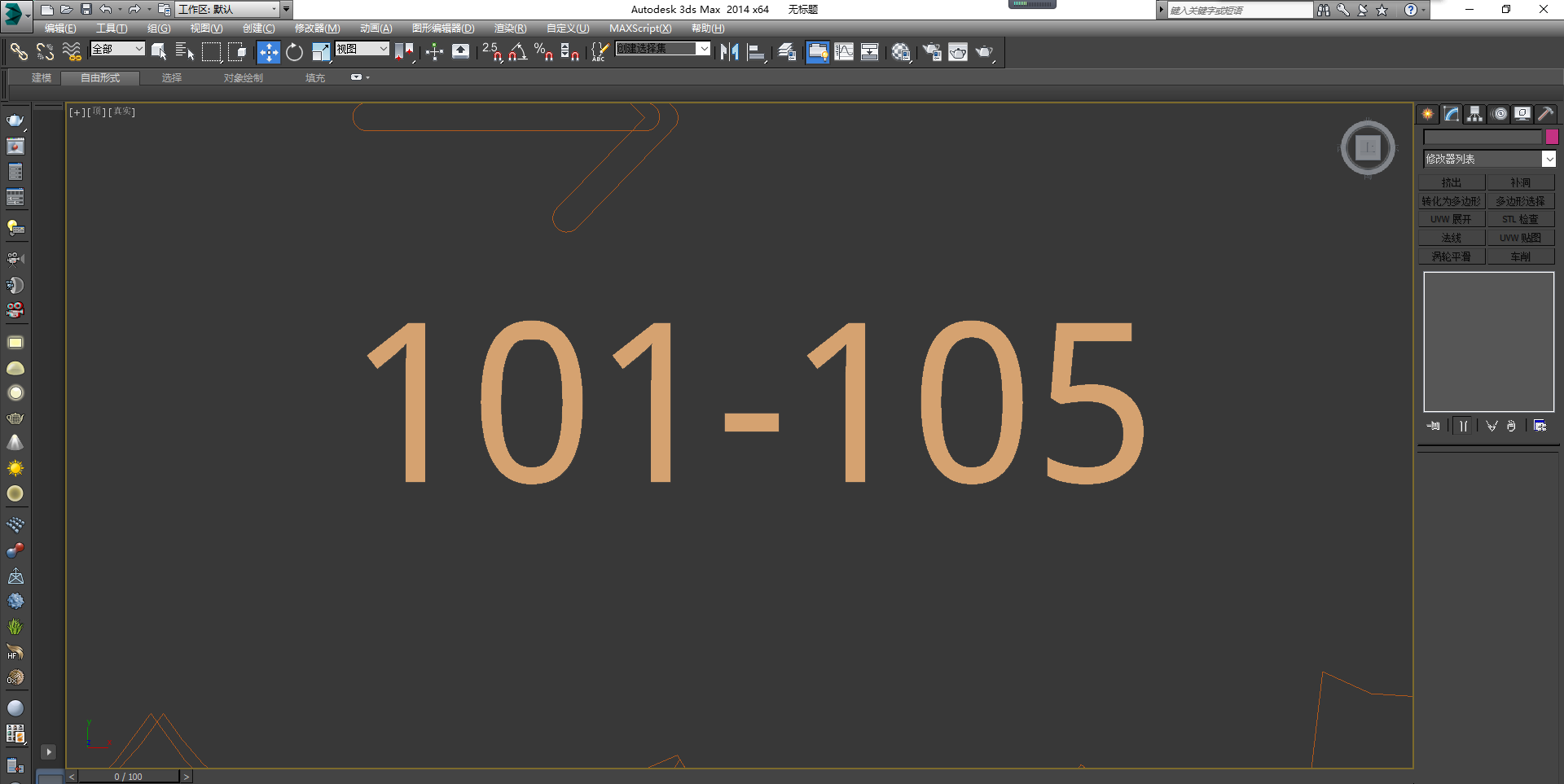This screenshot has width=1564, height=784.
Task: Toggle Show End Result button
Action: point(1463,426)
